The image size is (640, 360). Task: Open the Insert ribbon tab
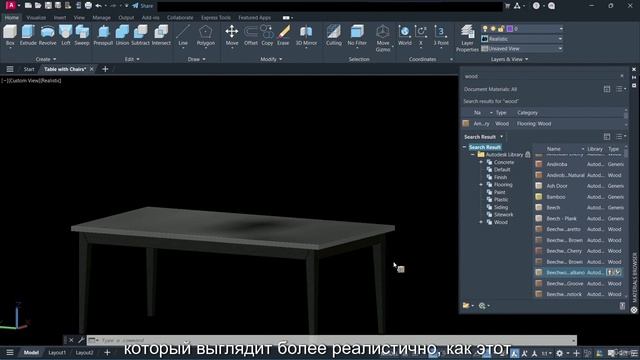[60, 18]
